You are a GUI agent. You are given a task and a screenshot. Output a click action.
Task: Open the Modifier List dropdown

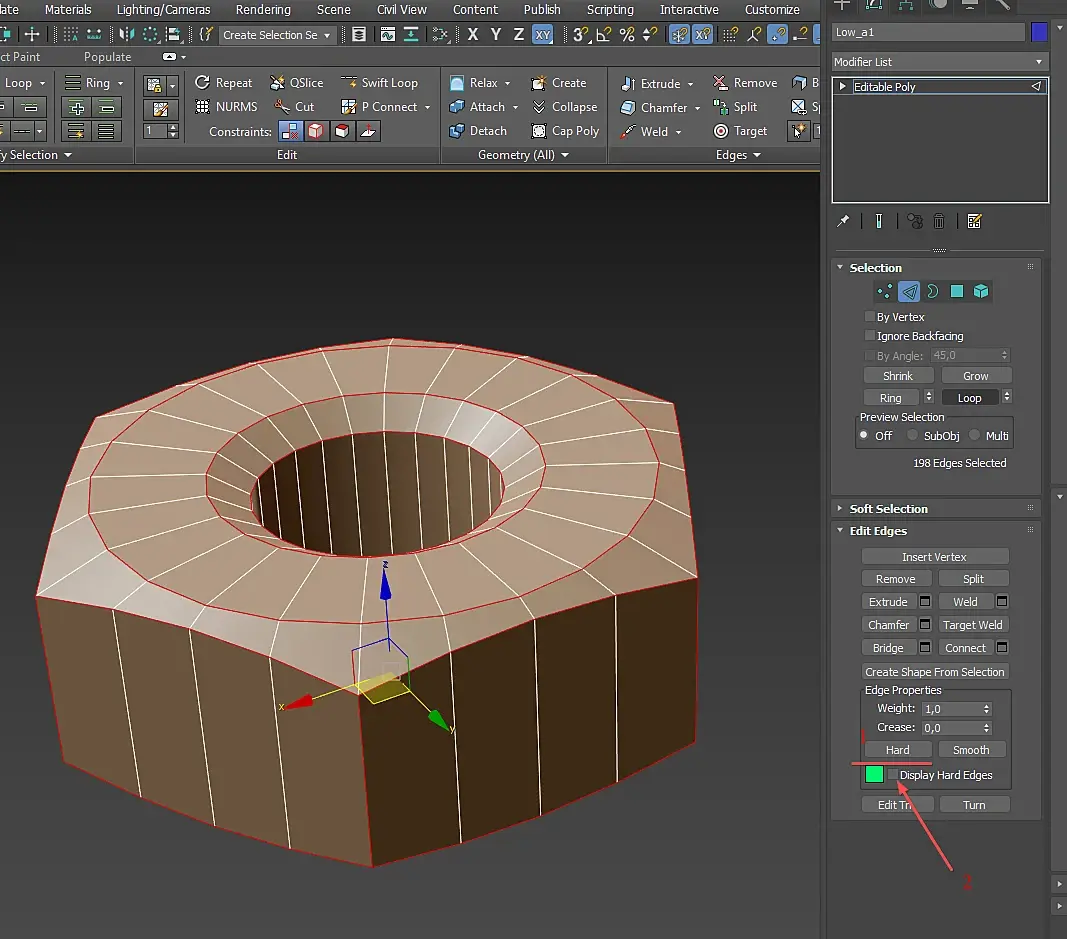(940, 62)
